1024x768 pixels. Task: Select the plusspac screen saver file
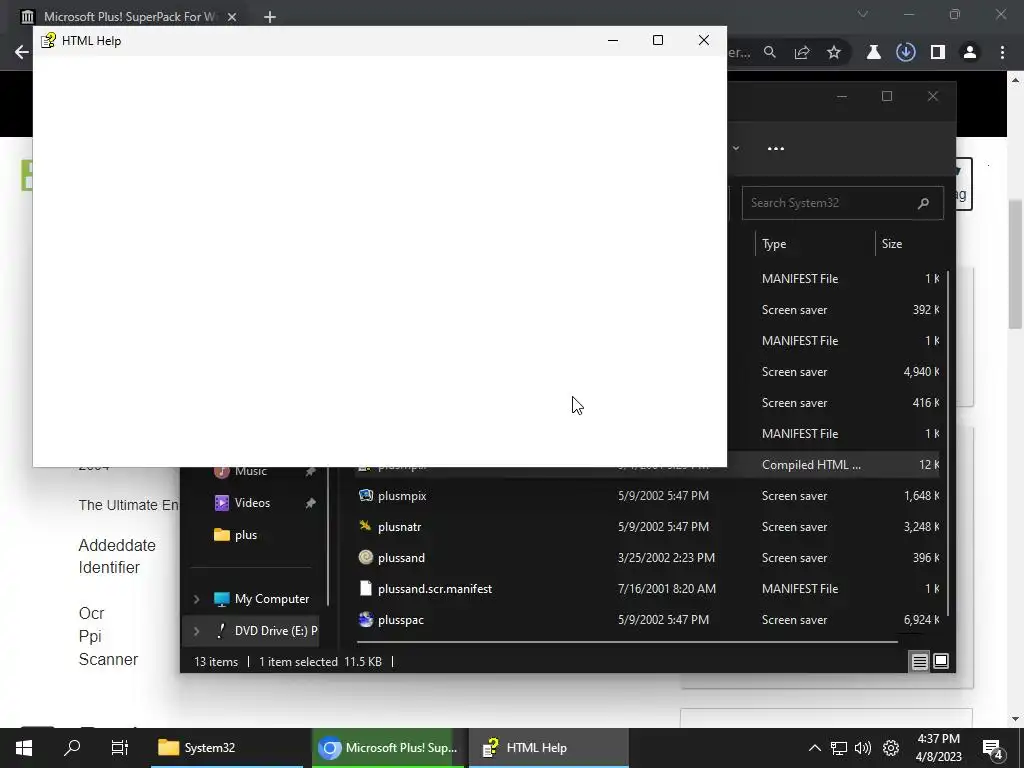[400, 620]
